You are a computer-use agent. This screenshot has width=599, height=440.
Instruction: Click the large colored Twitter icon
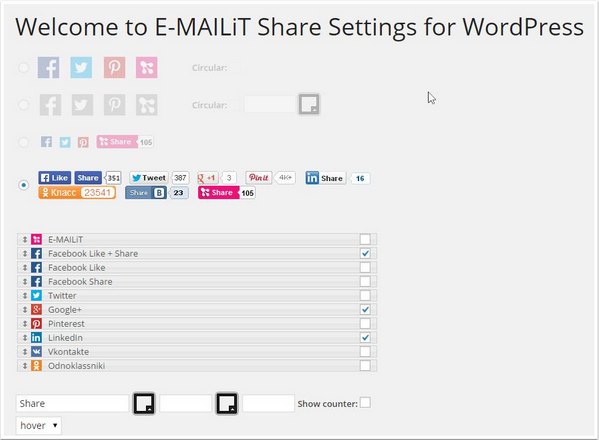[81, 68]
